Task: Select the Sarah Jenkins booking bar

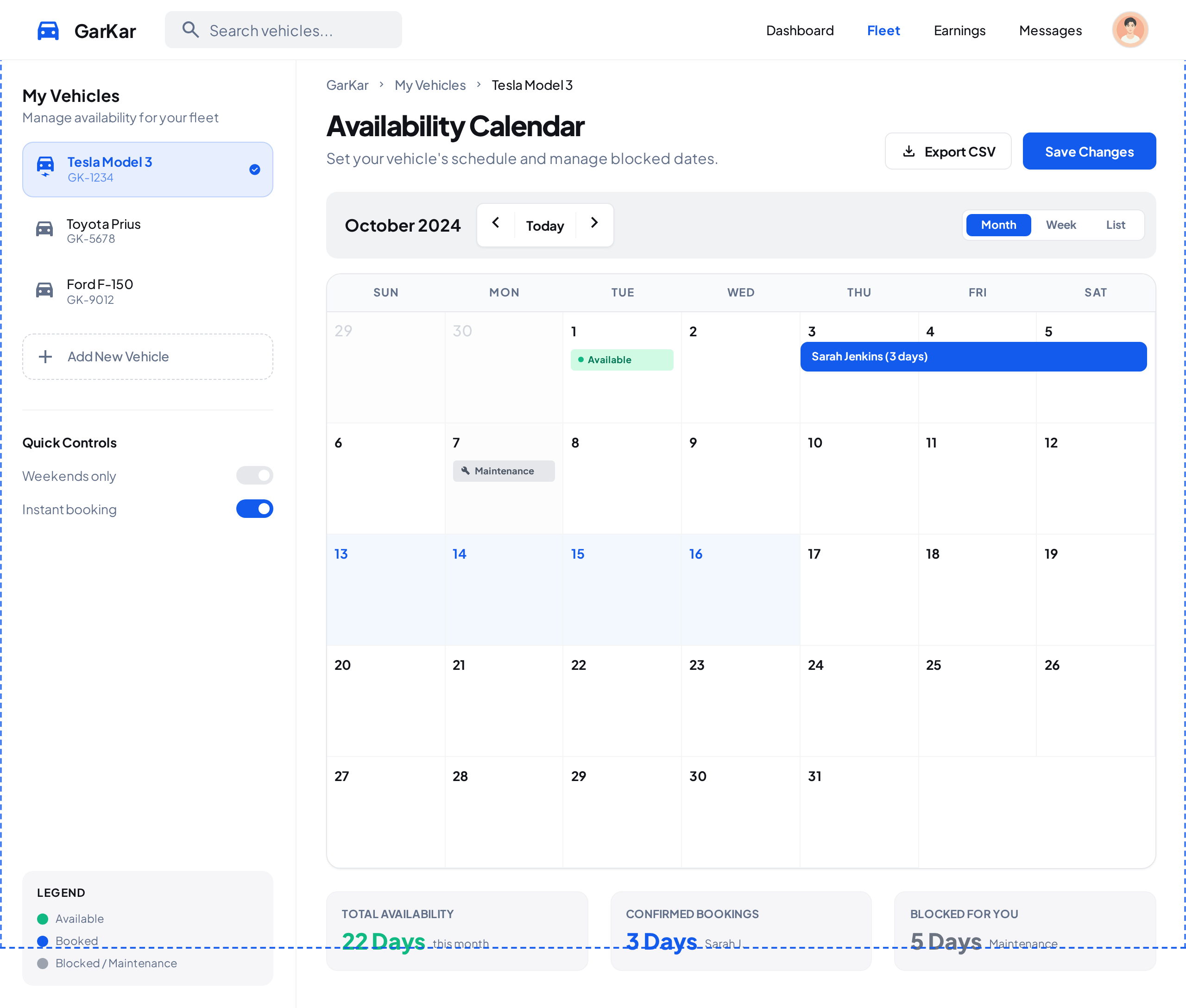Action: pyautogui.click(x=973, y=357)
